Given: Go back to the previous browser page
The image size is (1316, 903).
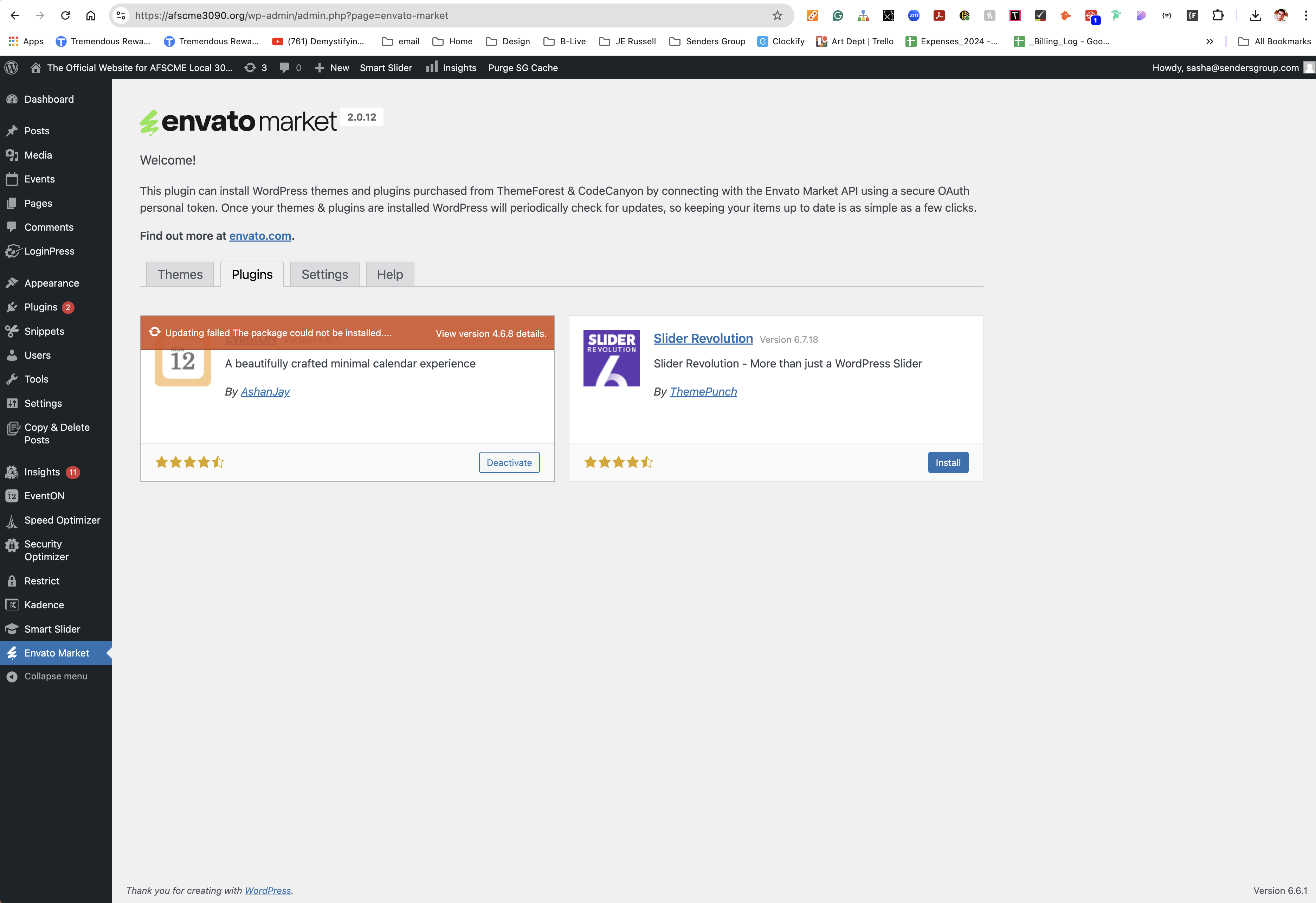Looking at the screenshot, I should pyautogui.click(x=15, y=15).
